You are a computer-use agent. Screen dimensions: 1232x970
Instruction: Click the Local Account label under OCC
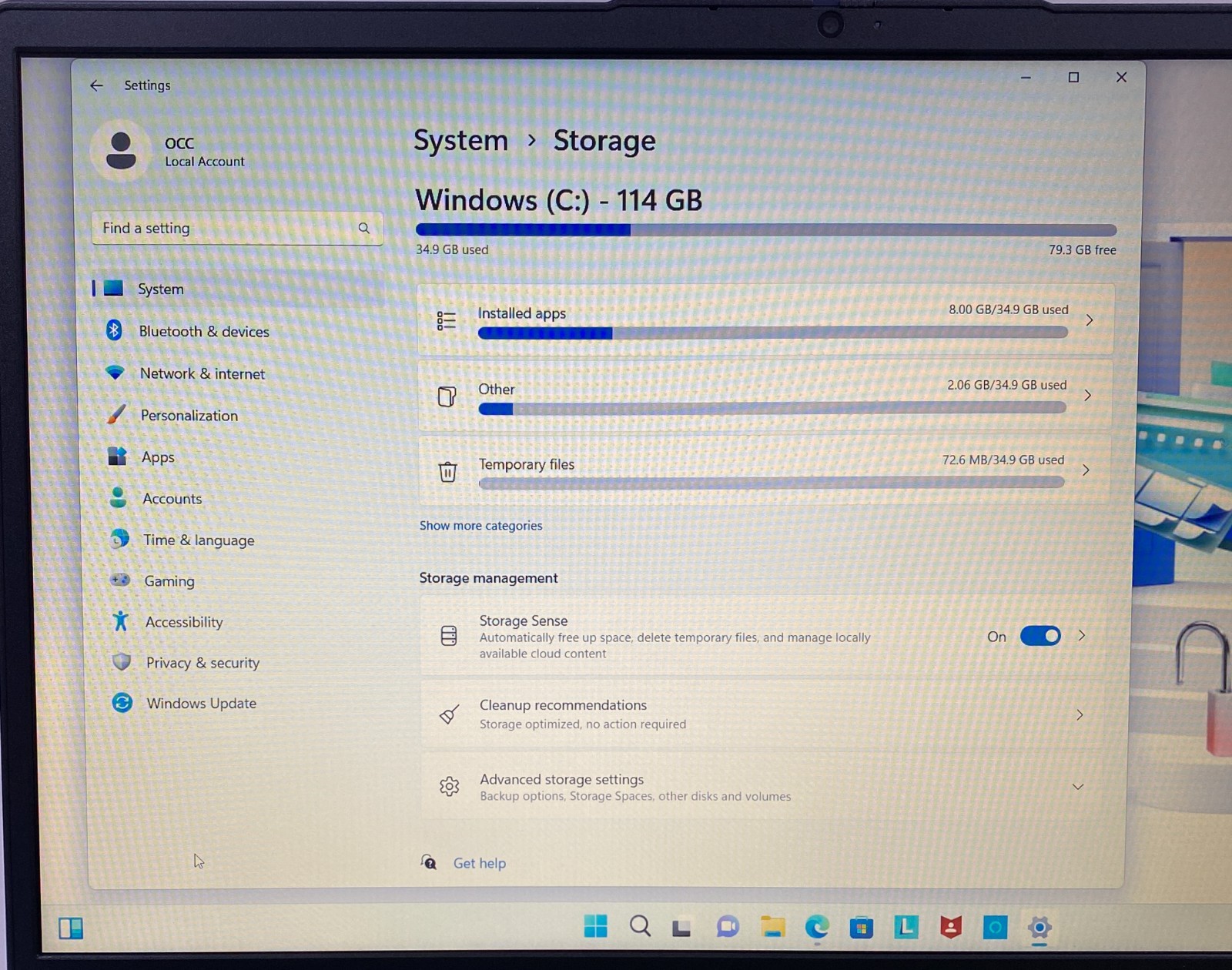tap(204, 162)
